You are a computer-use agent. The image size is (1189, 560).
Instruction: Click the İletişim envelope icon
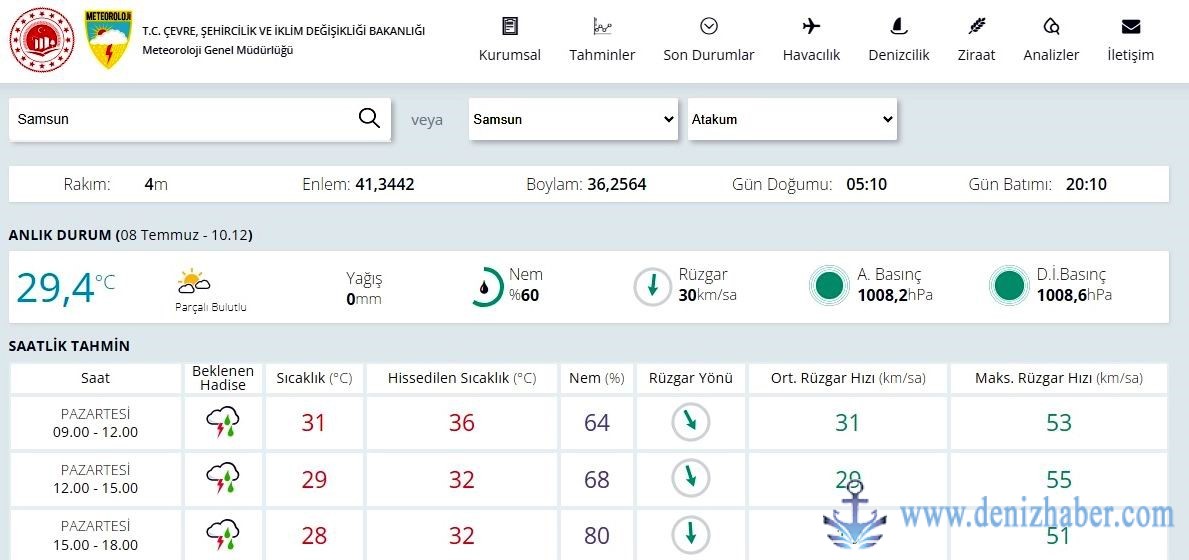[1130, 27]
